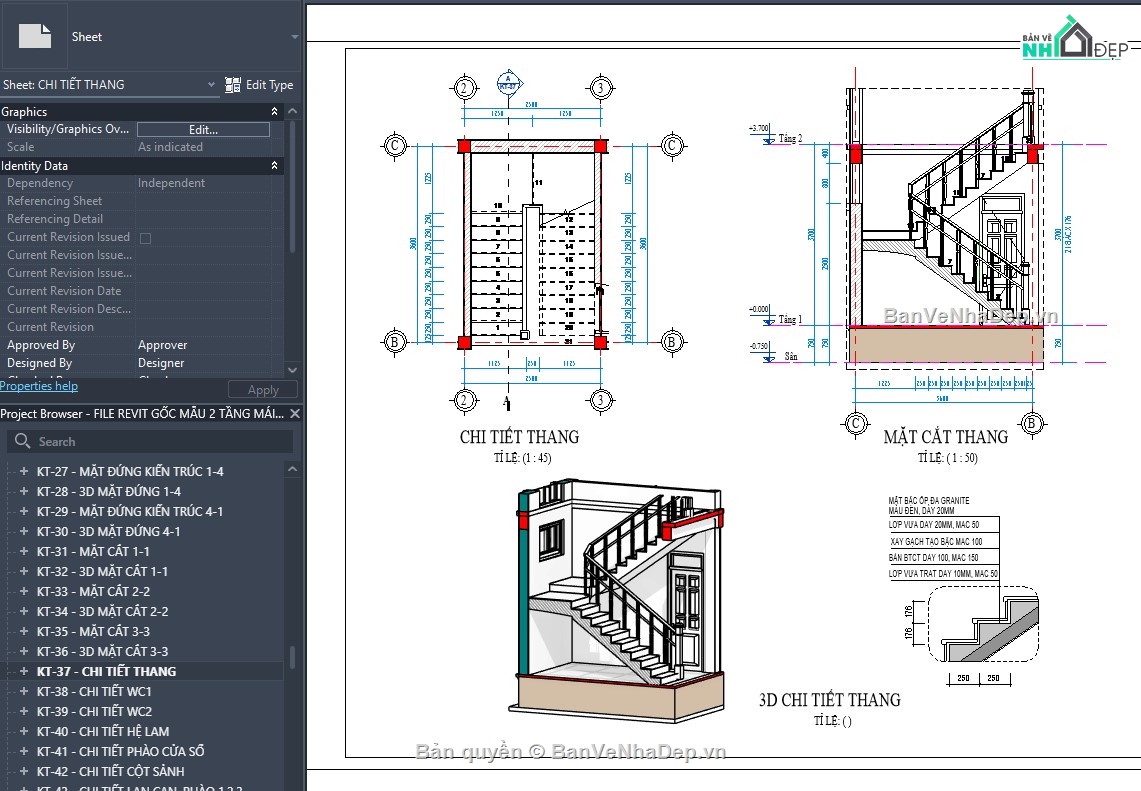Click the MẶT CẮT THANG view title
Image resolution: width=1141 pixels, height=791 pixels.
point(945,437)
